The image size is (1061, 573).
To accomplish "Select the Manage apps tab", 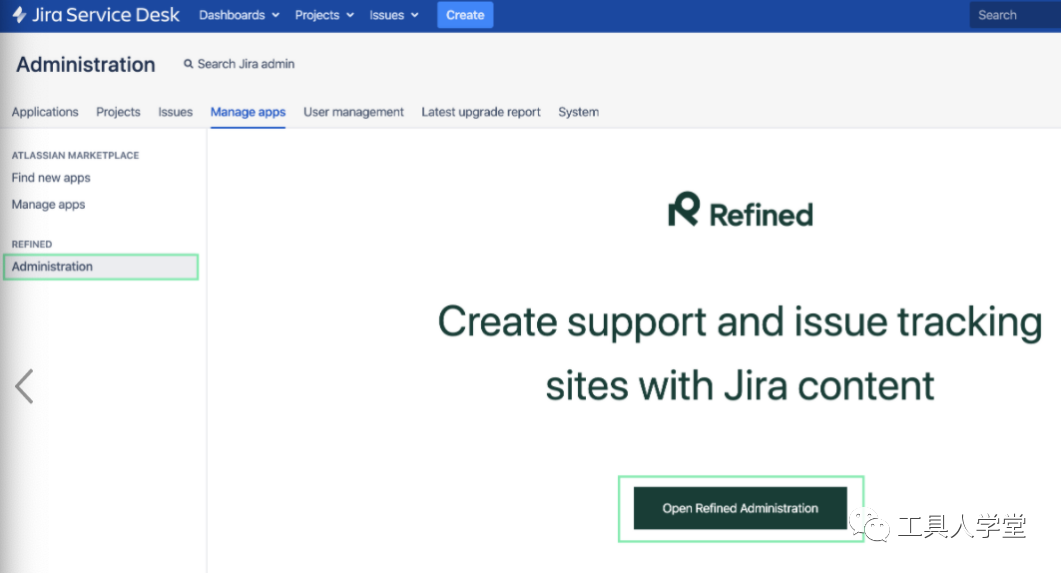I will (248, 112).
